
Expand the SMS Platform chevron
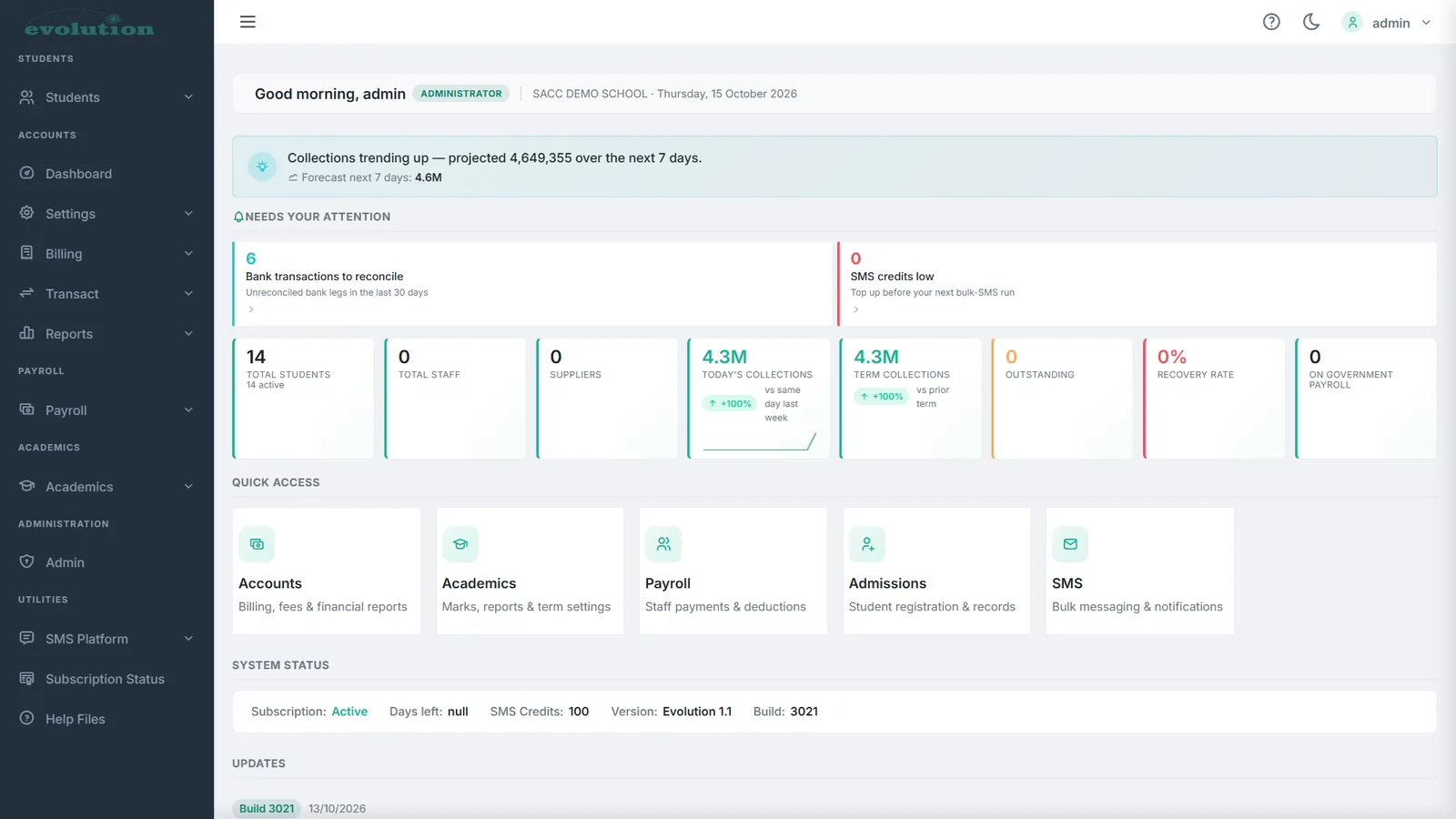point(188,639)
